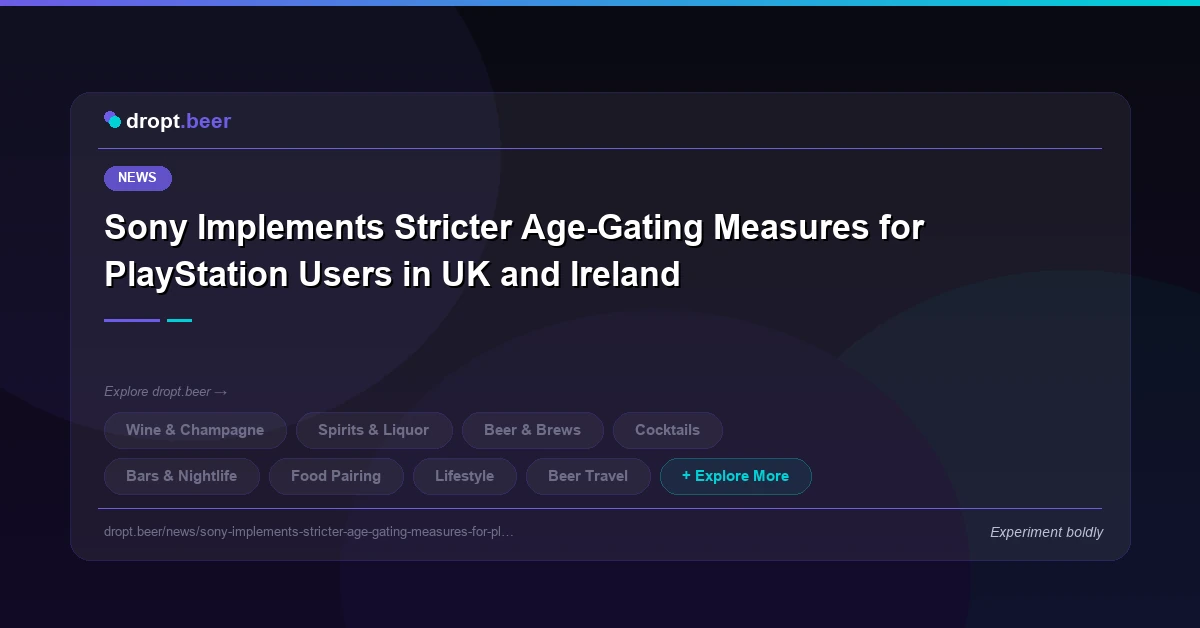Open the Food Pairing category
Screen dimensions: 1200x628
pyautogui.click(x=336, y=476)
